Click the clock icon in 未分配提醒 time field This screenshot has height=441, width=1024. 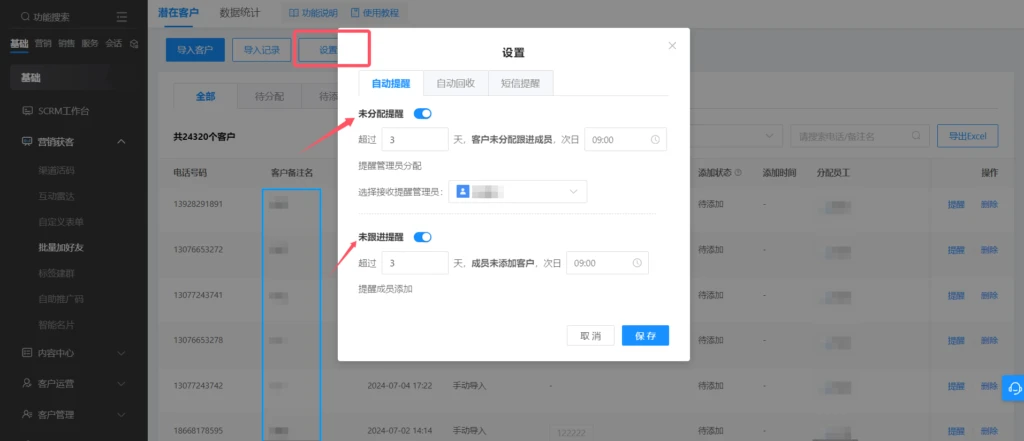click(655, 139)
